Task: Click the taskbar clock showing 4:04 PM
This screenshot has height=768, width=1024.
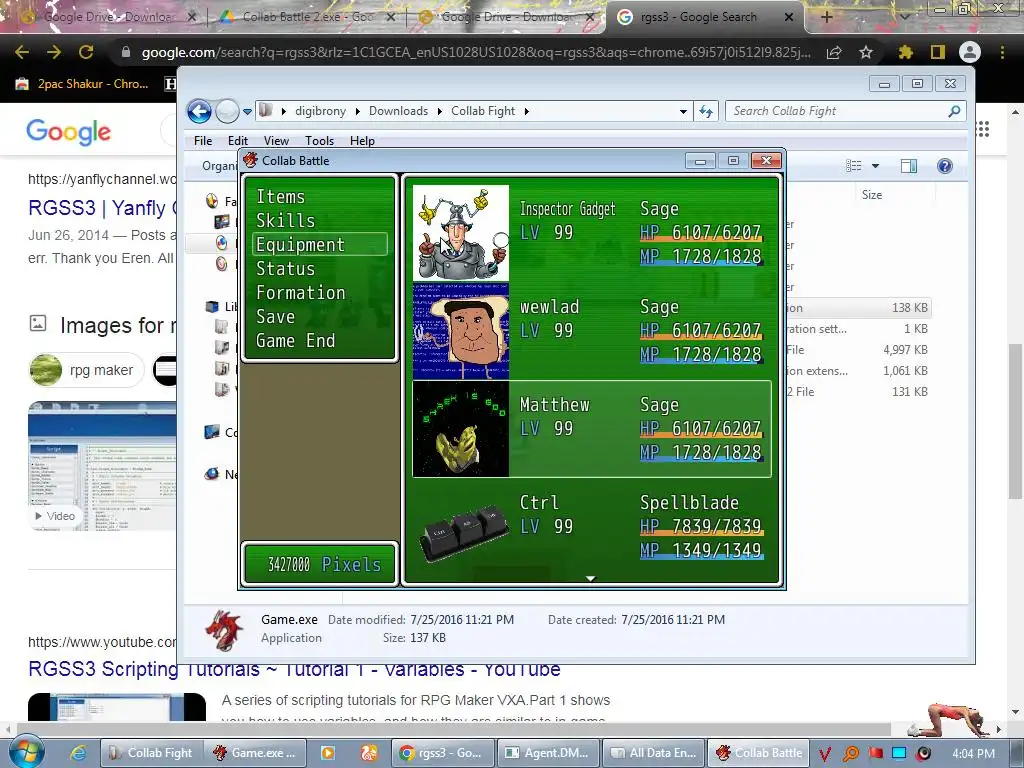Action: (973, 753)
